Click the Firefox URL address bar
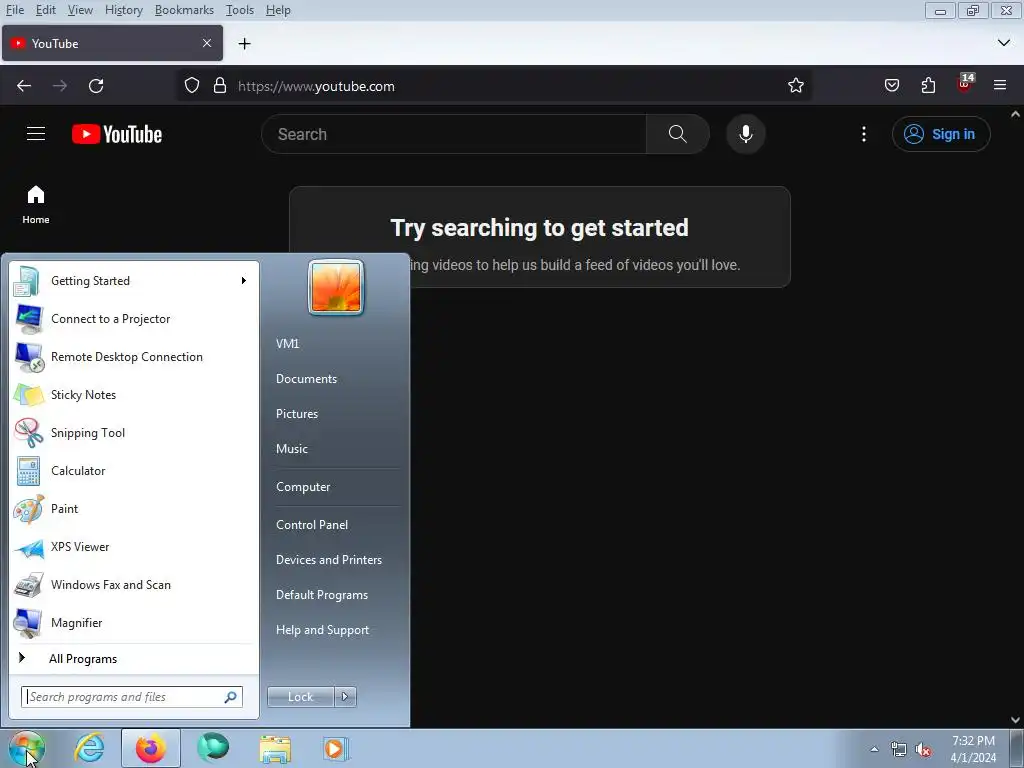 [x=494, y=86]
